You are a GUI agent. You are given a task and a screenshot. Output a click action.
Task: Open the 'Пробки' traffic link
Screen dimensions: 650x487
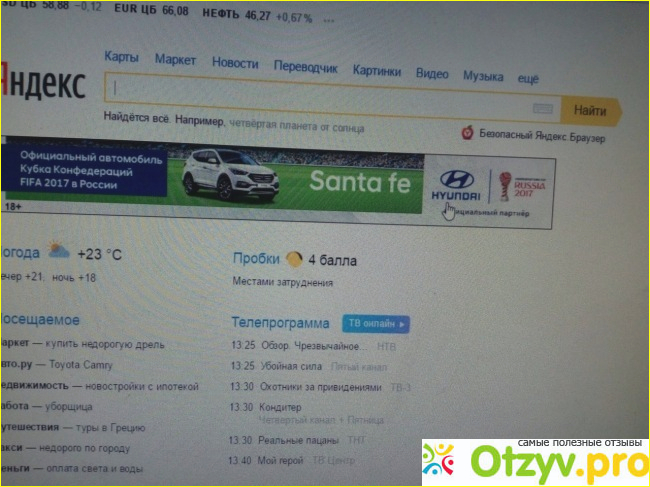coord(255,258)
